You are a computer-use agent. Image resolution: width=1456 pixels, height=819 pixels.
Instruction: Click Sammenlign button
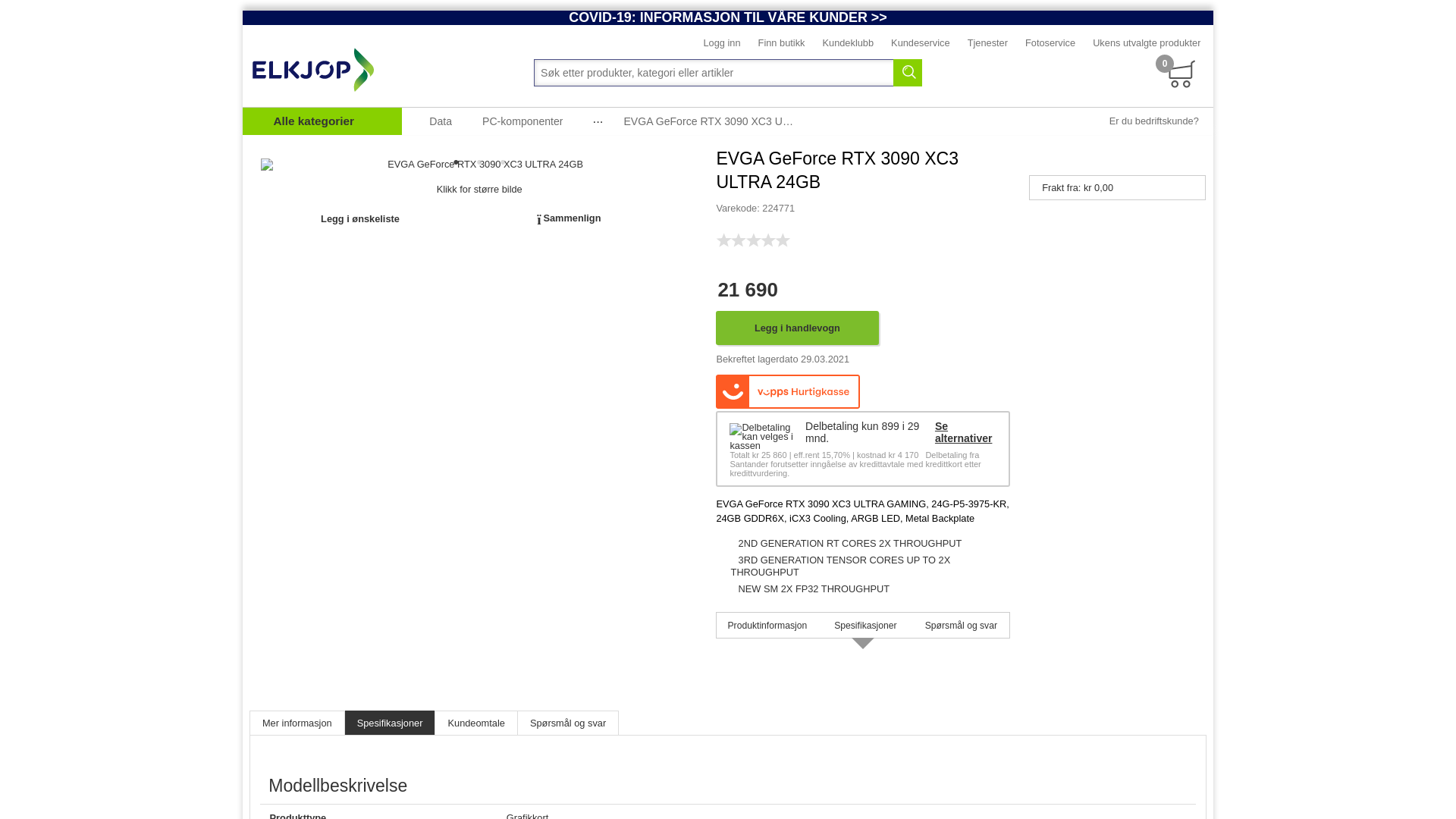(x=569, y=219)
